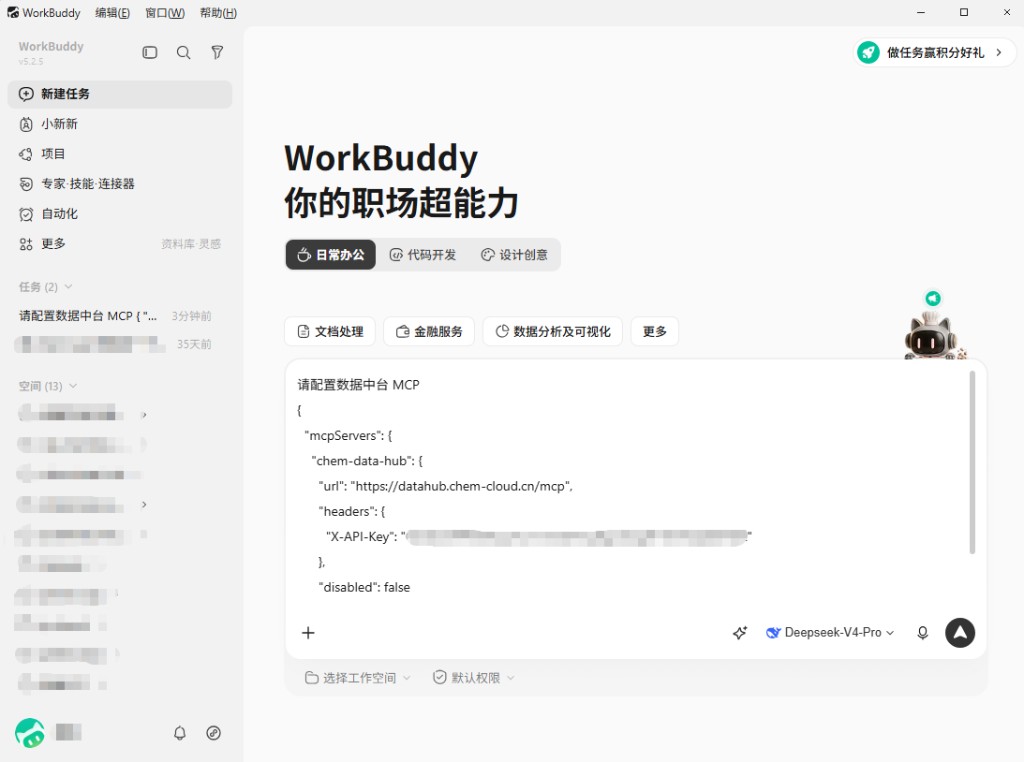Click the filter funnel icon in sidebar
Viewport: 1024px width, 762px height.
(x=217, y=52)
